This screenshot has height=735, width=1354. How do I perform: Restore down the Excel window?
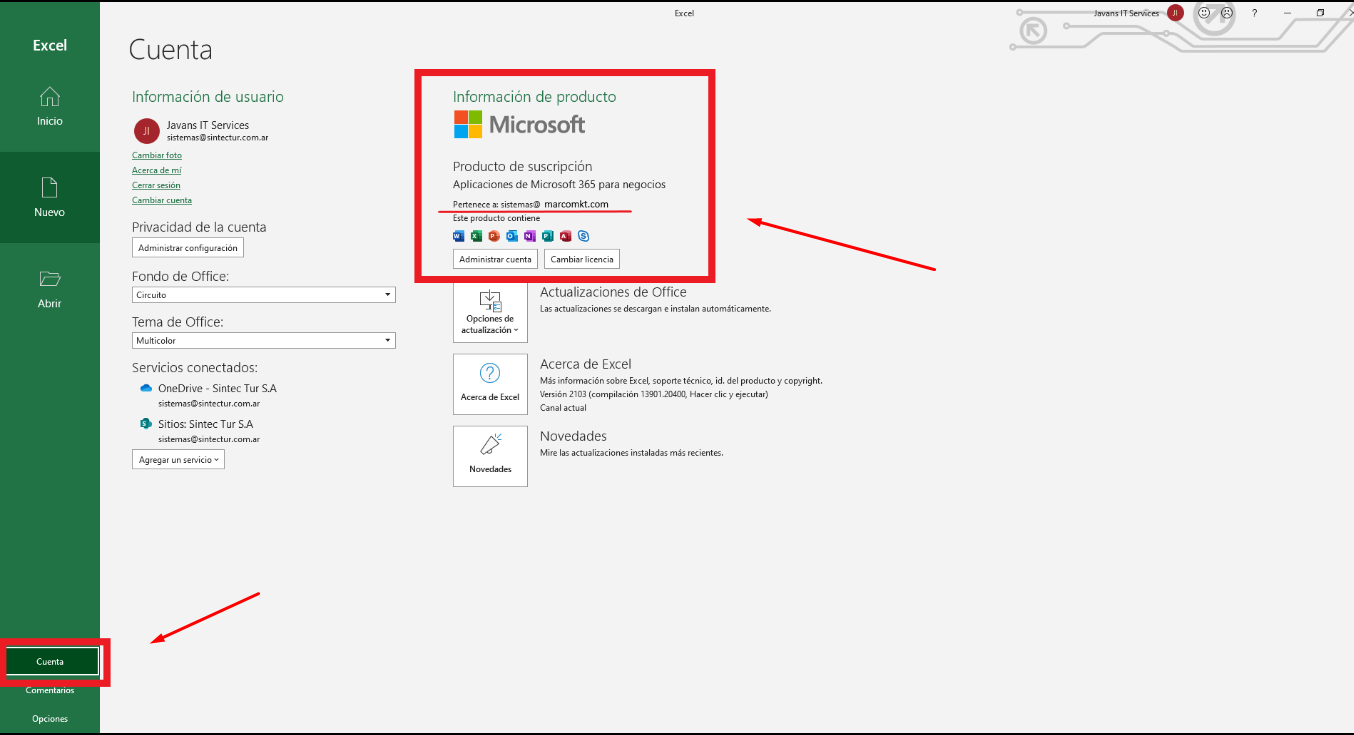point(1320,13)
